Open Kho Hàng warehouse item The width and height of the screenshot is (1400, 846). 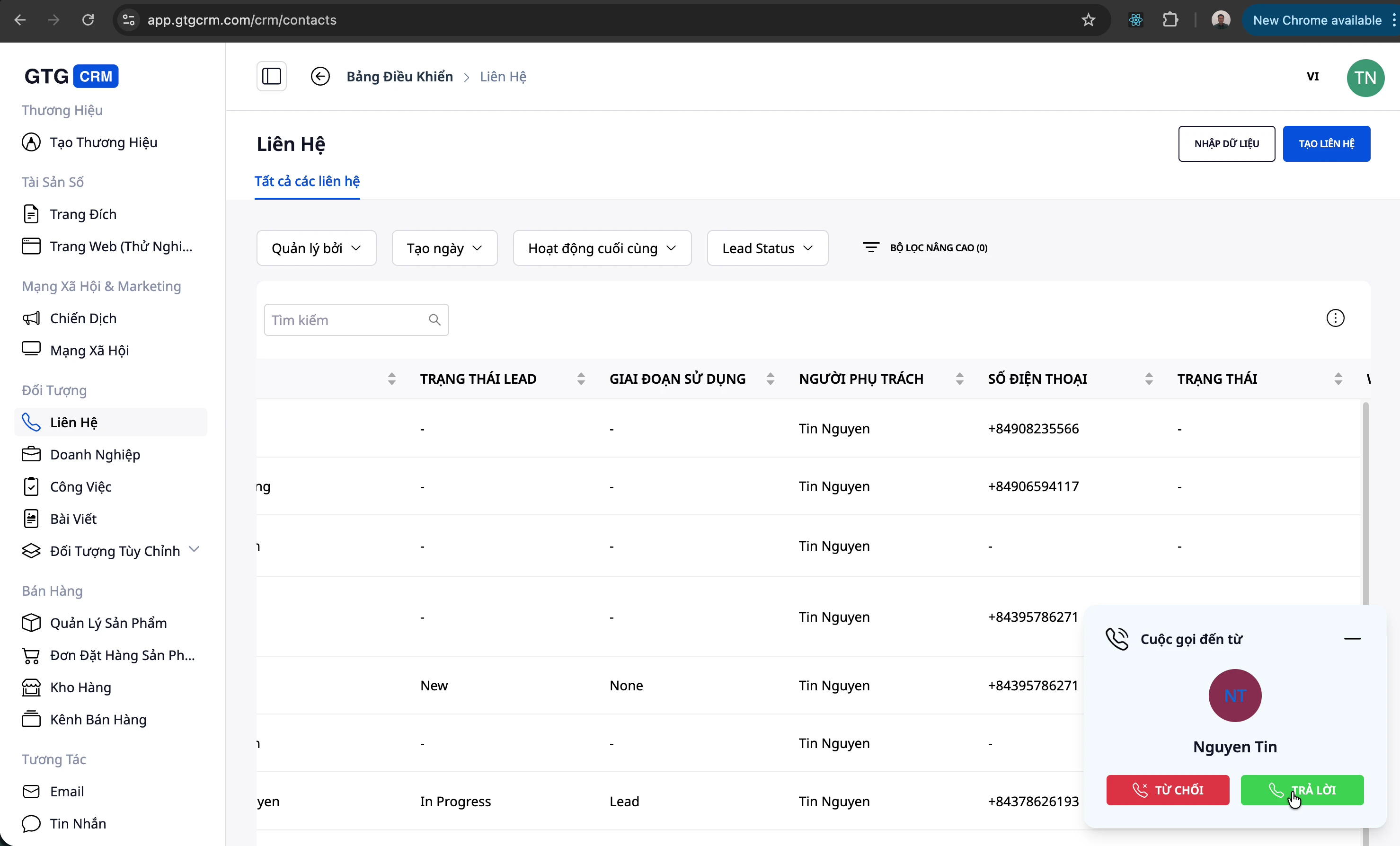(80, 687)
